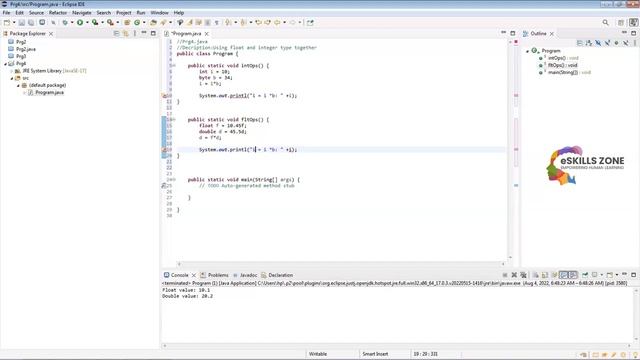This screenshot has height=360, width=640.
Task: Click the Save toolbar icon
Action: [x=22, y=22]
